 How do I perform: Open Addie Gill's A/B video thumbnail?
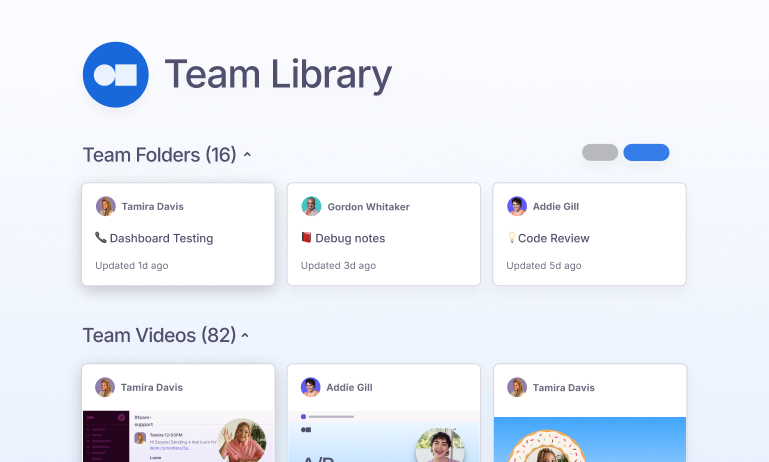point(384,436)
